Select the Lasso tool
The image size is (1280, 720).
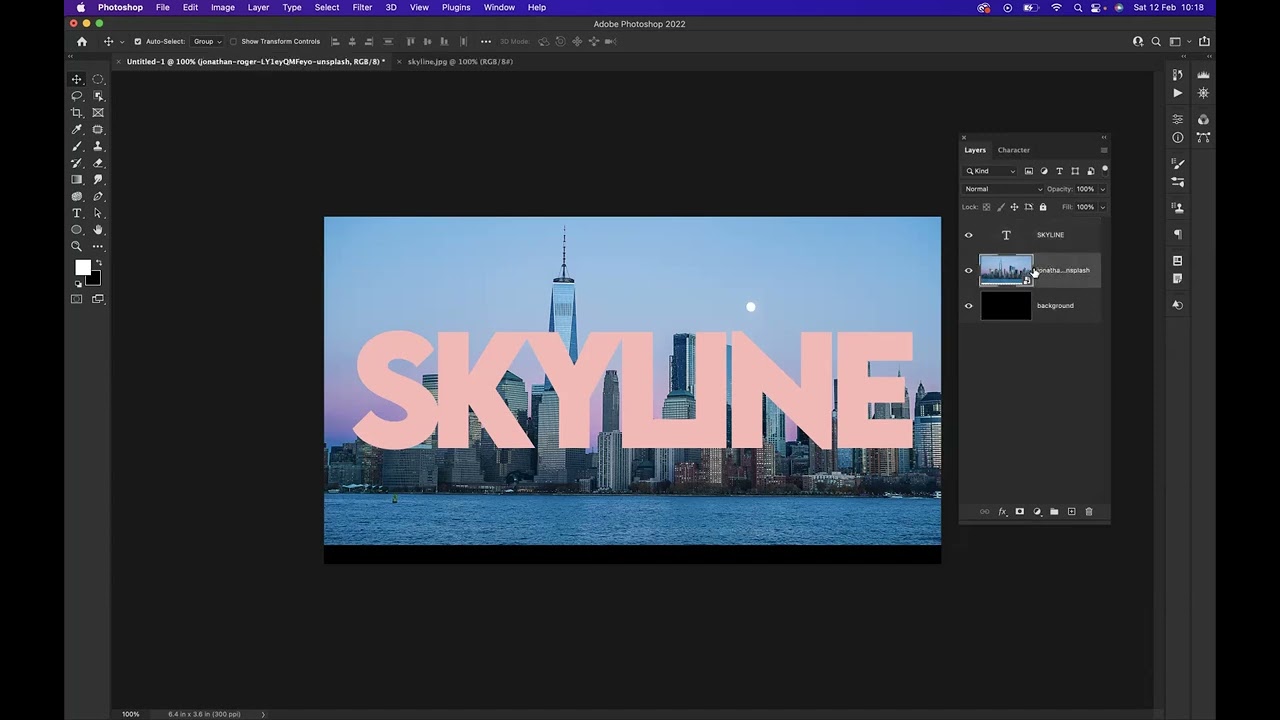[76, 96]
